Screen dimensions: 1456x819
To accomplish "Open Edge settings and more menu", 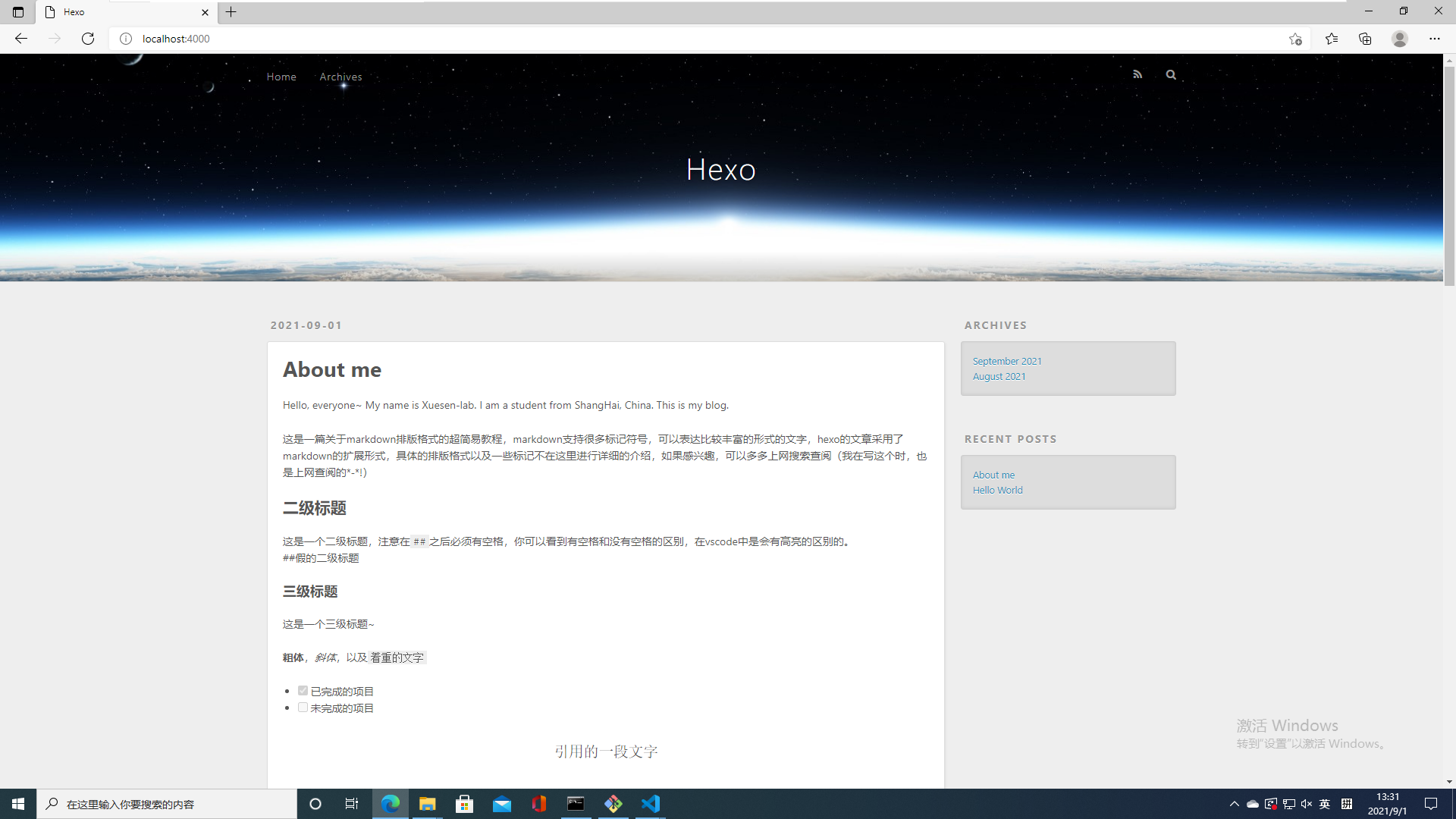I will click(1435, 39).
